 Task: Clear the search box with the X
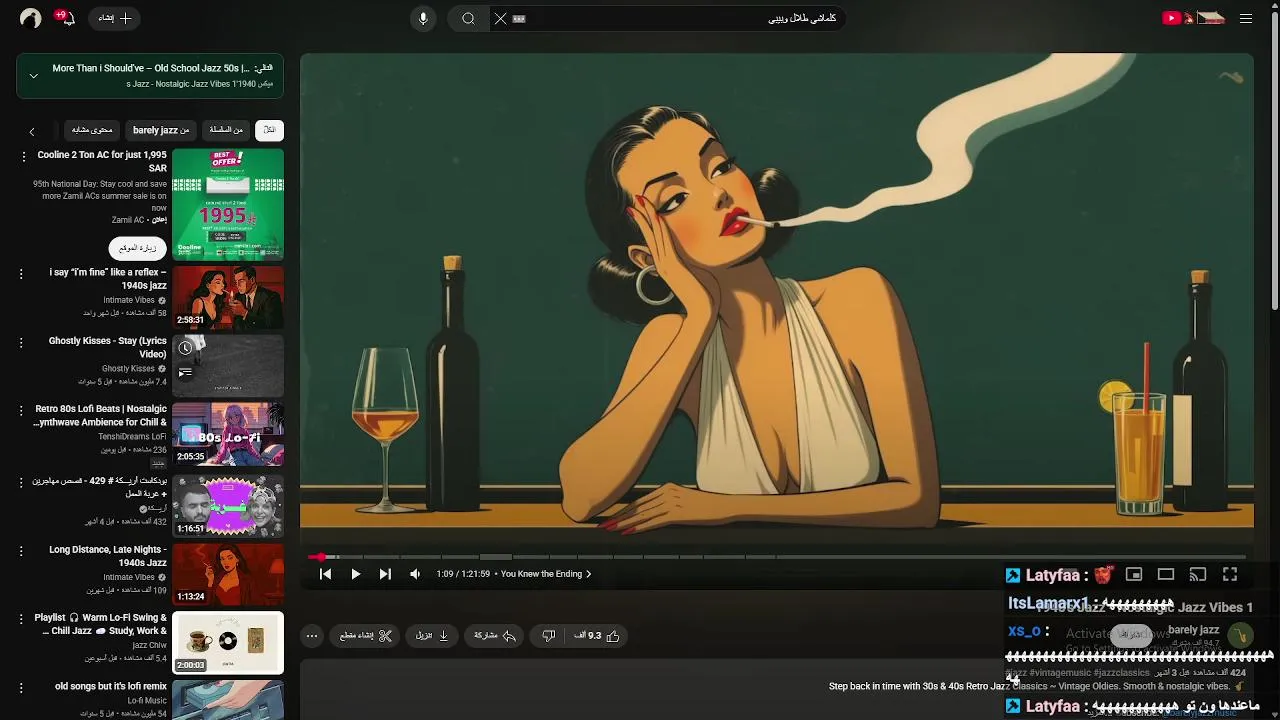click(500, 18)
